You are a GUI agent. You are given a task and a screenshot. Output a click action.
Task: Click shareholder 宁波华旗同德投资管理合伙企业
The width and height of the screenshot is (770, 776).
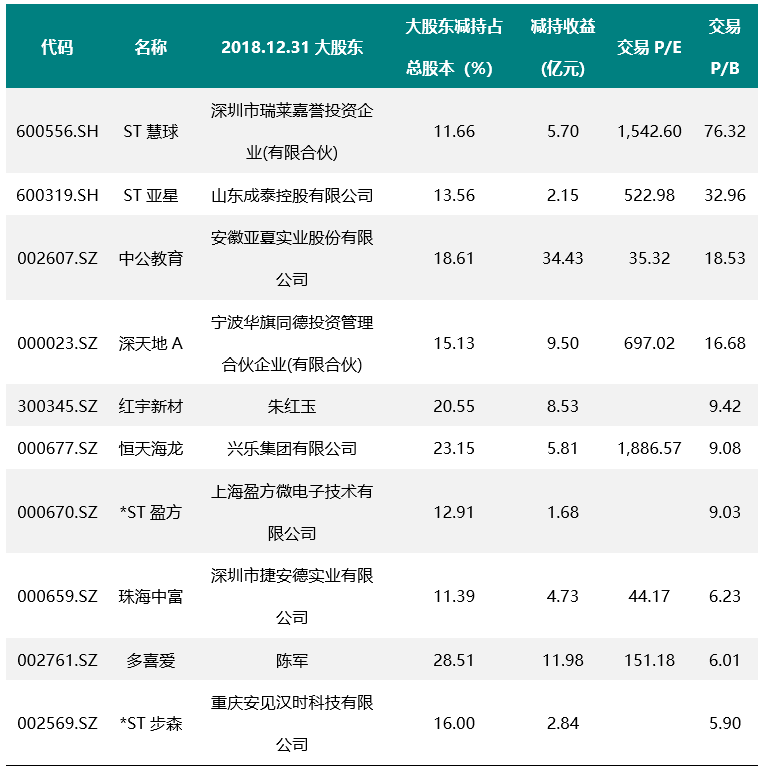292,343
